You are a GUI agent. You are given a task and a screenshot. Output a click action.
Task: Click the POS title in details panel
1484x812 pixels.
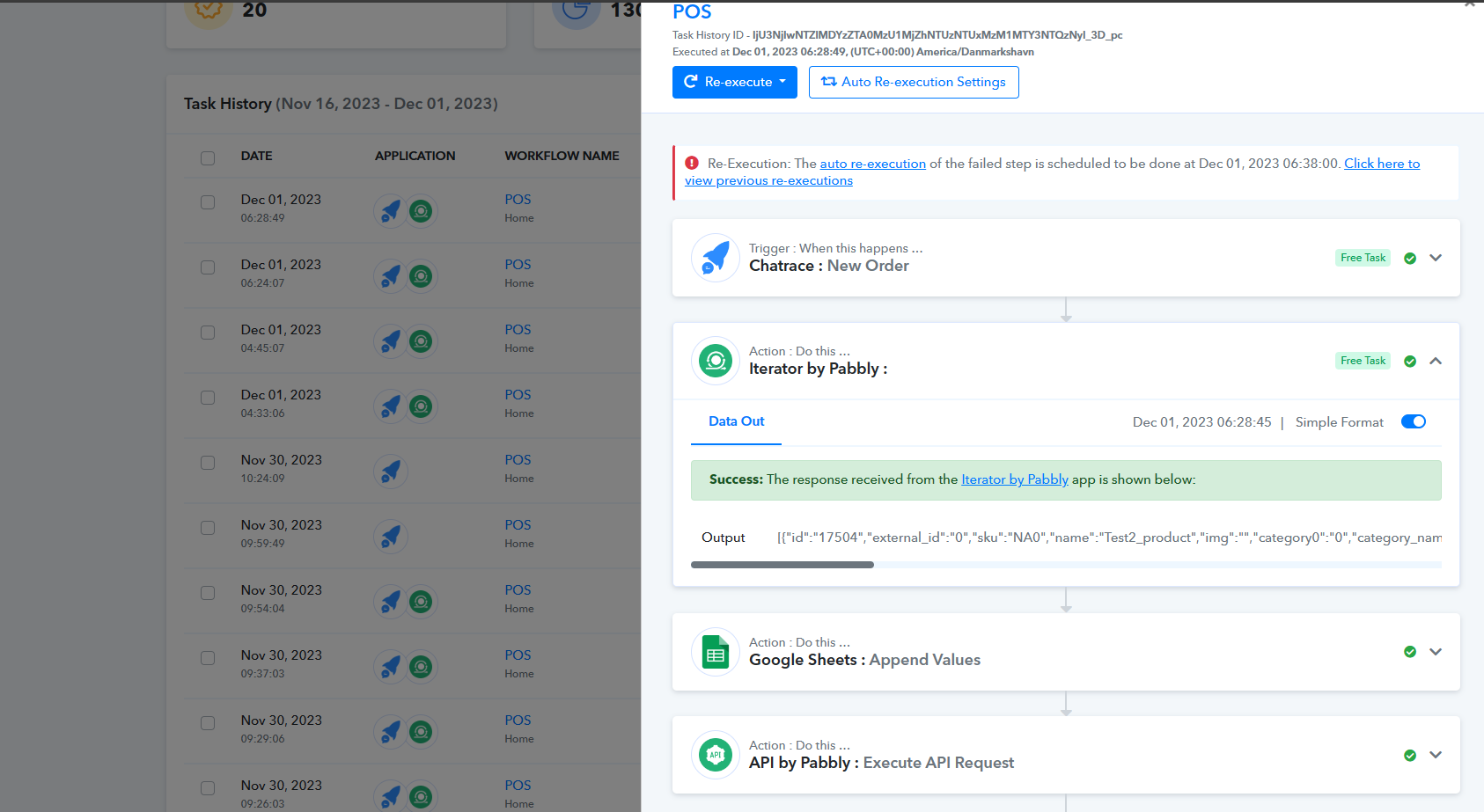[x=692, y=11]
